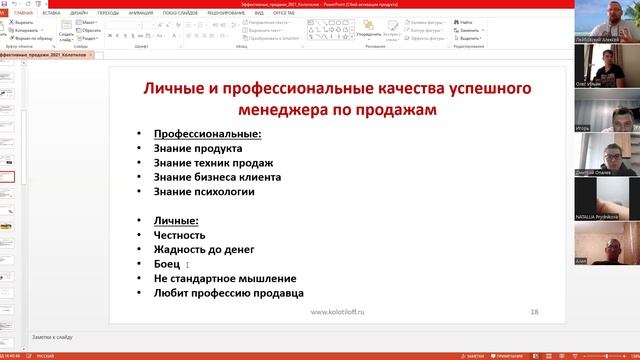Expand the shapes gallery more arrow
The width and height of the screenshot is (640, 360).
click(x=352, y=37)
